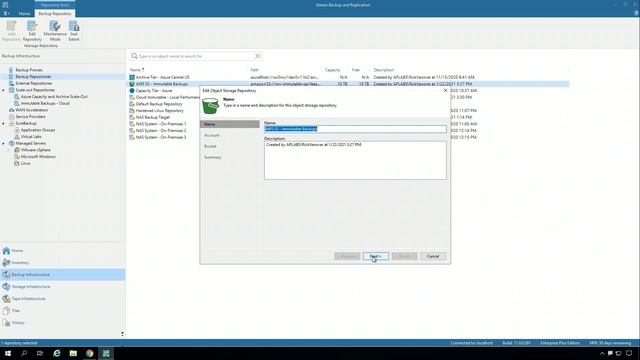This screenshot has height=360, width=640.
Task: Open Chrome from the taskbar
Action: point(89,353)
